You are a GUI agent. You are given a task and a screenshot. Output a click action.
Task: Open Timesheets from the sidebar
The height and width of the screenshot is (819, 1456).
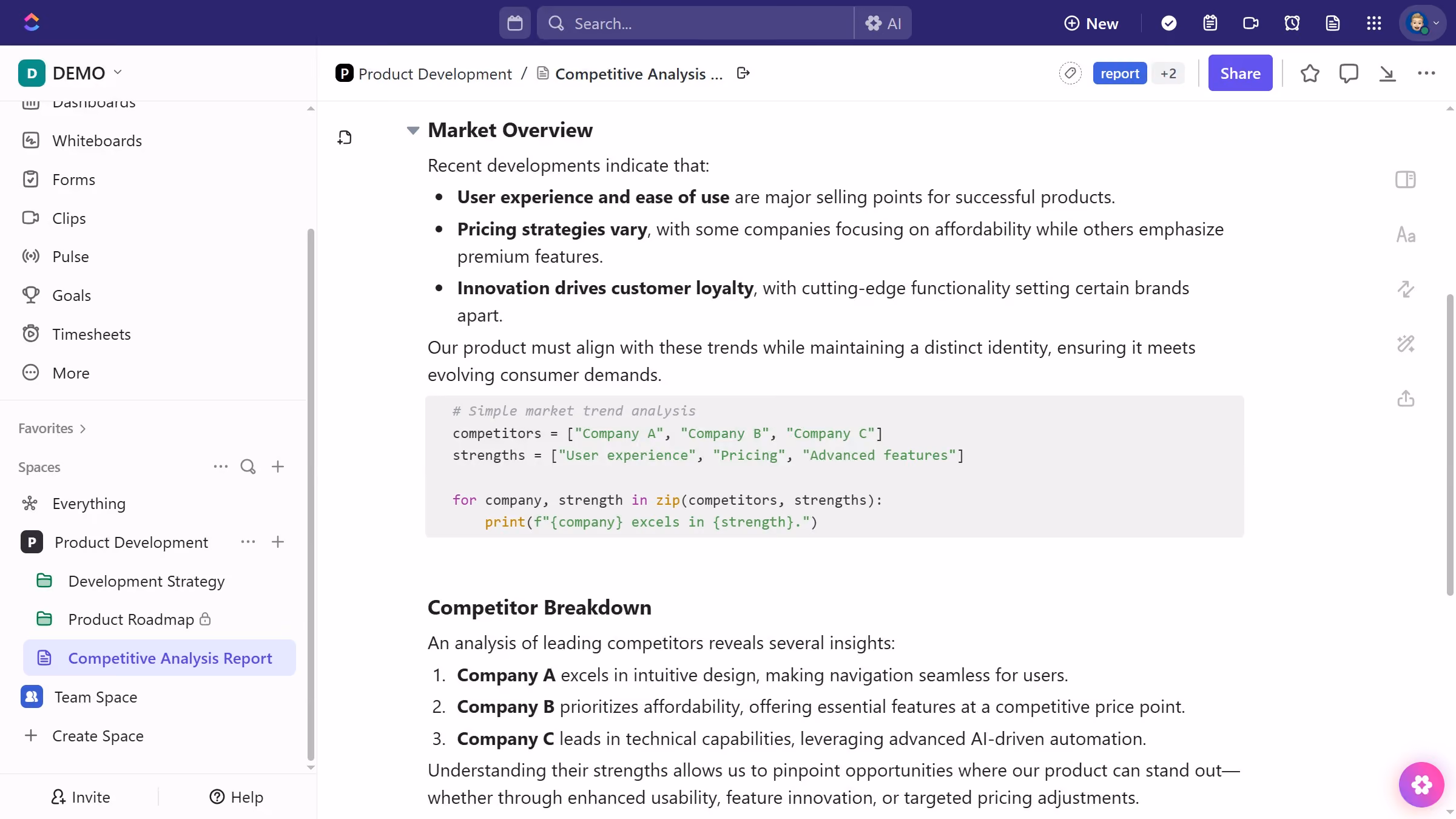(x=91, y=334)
